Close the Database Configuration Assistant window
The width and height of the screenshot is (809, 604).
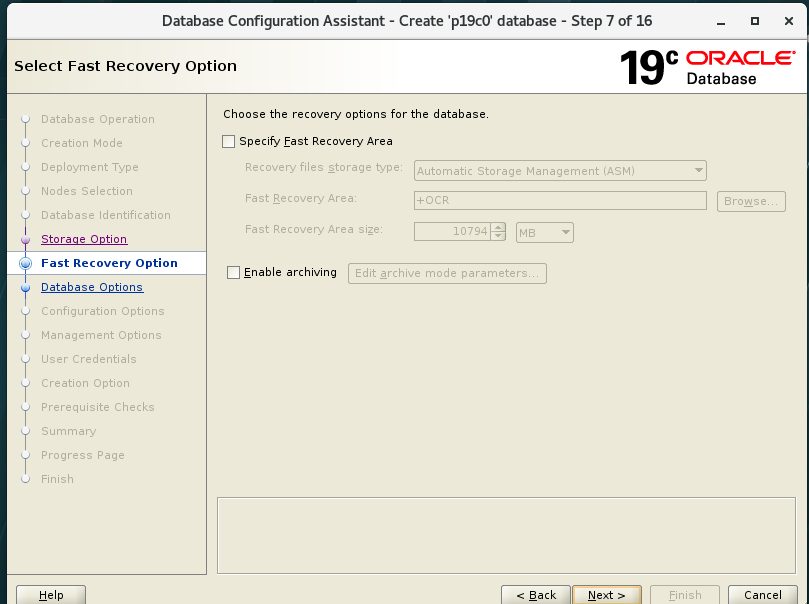coord(789,21)
